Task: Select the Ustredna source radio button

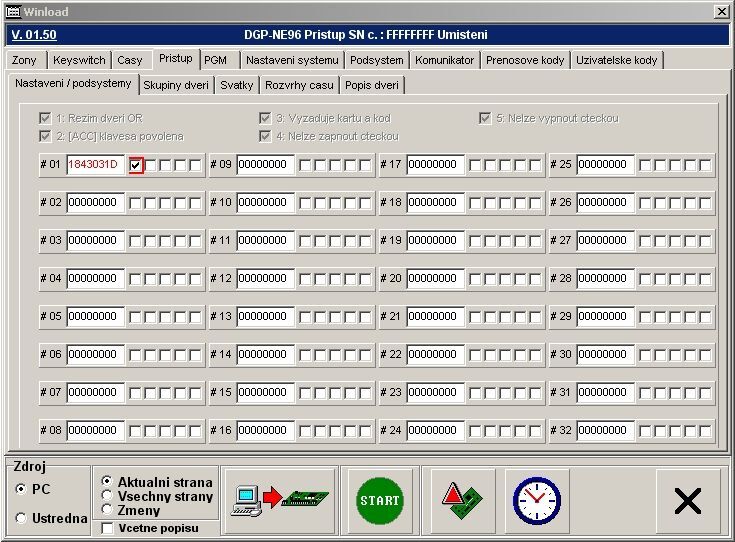Action: tap(22, 517)
